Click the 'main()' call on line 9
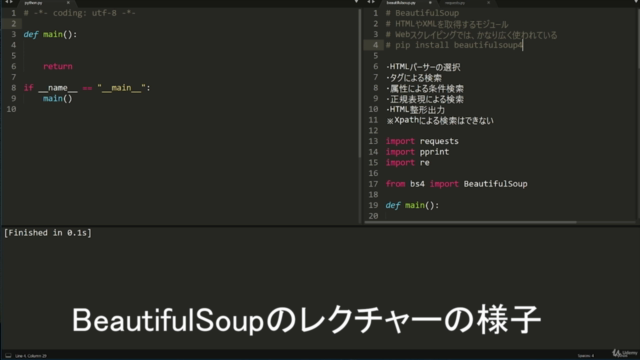The height and width of the screenshot is (360, 640). click(58, 98)
